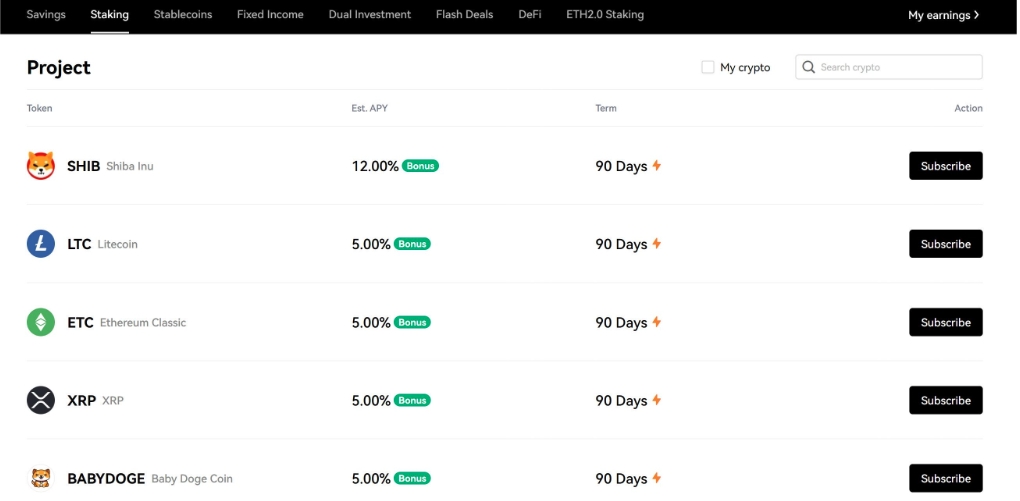Click the lightning icon in LTC row

point(656,243)
